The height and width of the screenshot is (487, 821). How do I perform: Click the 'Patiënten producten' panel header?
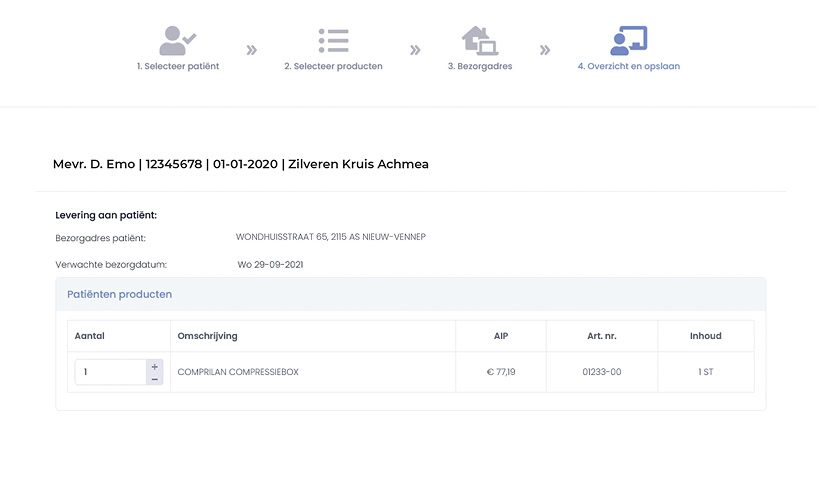(x=119, y=294)
